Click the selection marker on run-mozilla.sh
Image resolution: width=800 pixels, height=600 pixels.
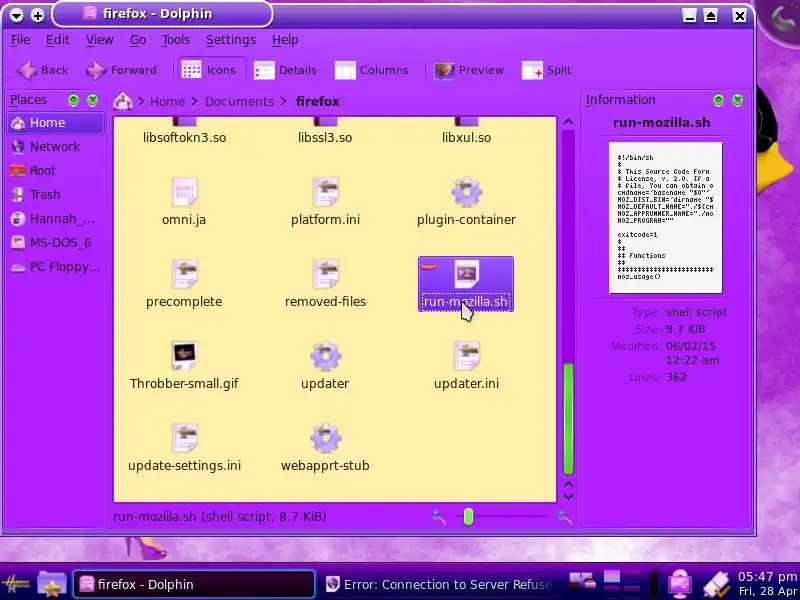point(429,266)
